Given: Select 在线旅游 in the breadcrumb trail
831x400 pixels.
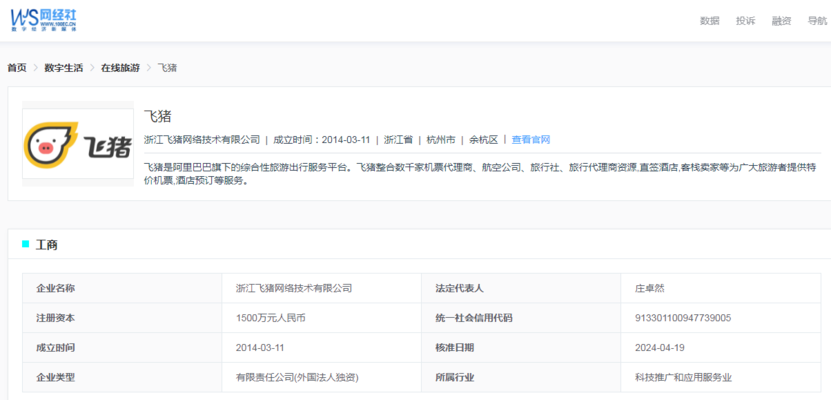Looking at the screenshot, I should (120, 68).
